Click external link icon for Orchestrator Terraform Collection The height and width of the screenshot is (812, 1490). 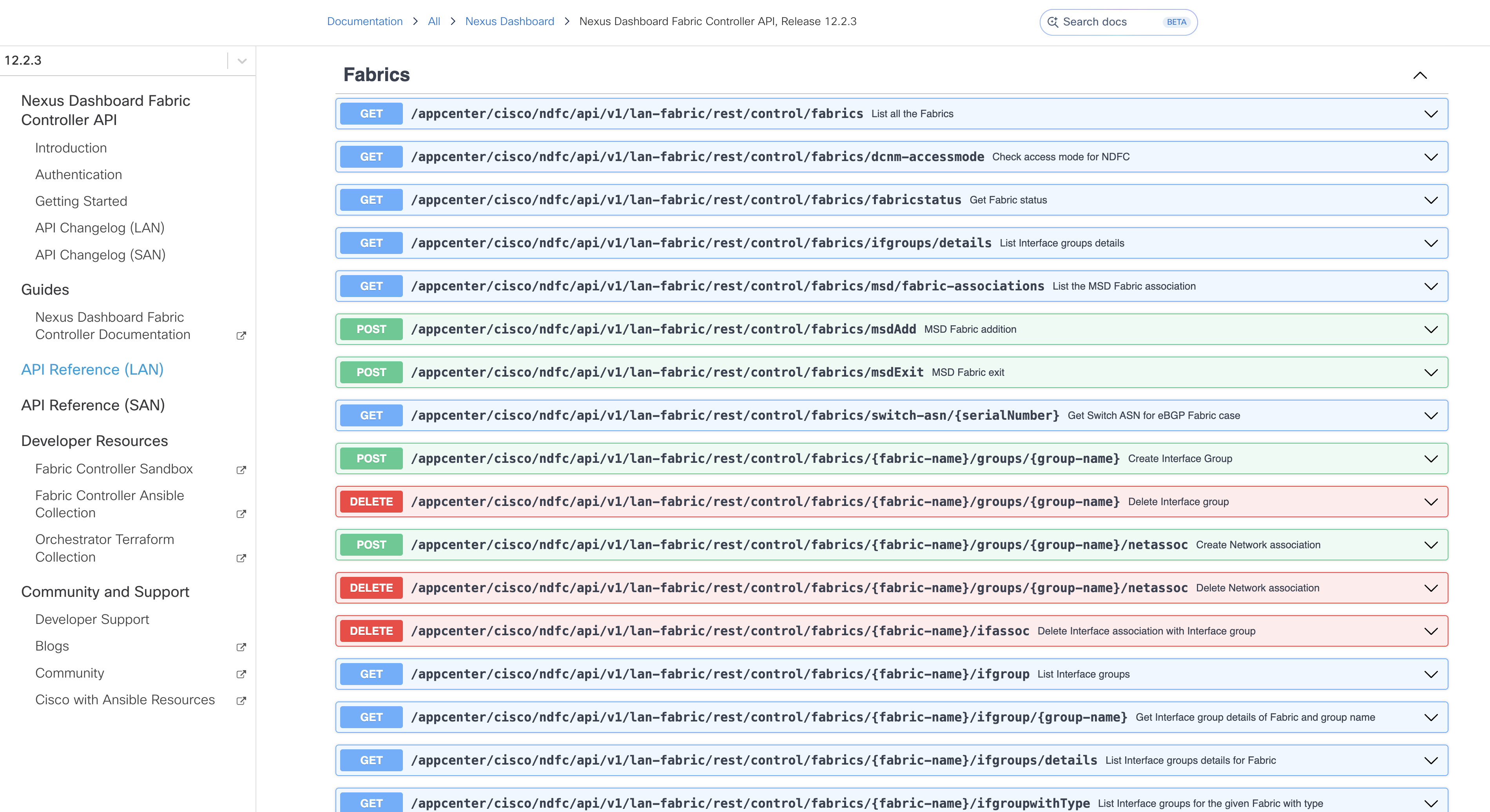pyautogui.click(x=241, y=558)
